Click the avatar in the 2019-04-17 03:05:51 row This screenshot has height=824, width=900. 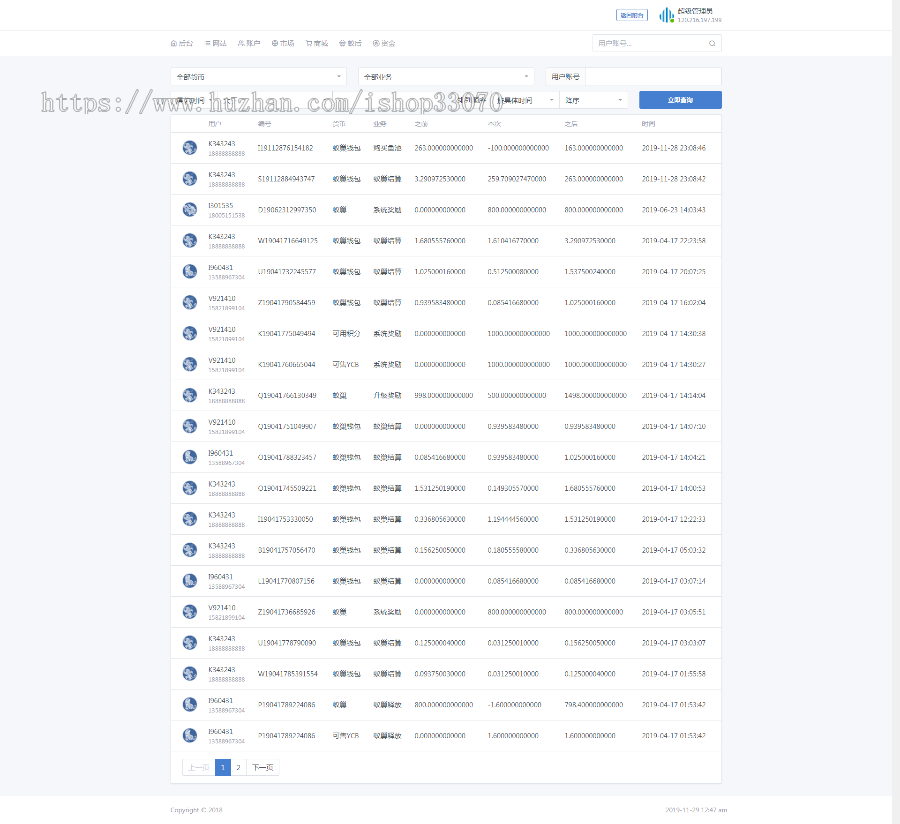pos(190,612)
